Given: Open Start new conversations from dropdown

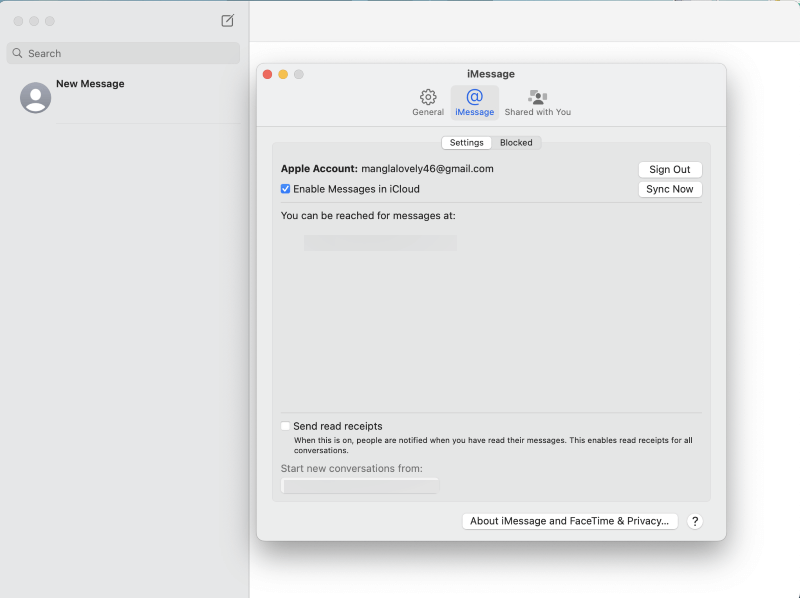Looking at the screenshot, I should [360, 486].
